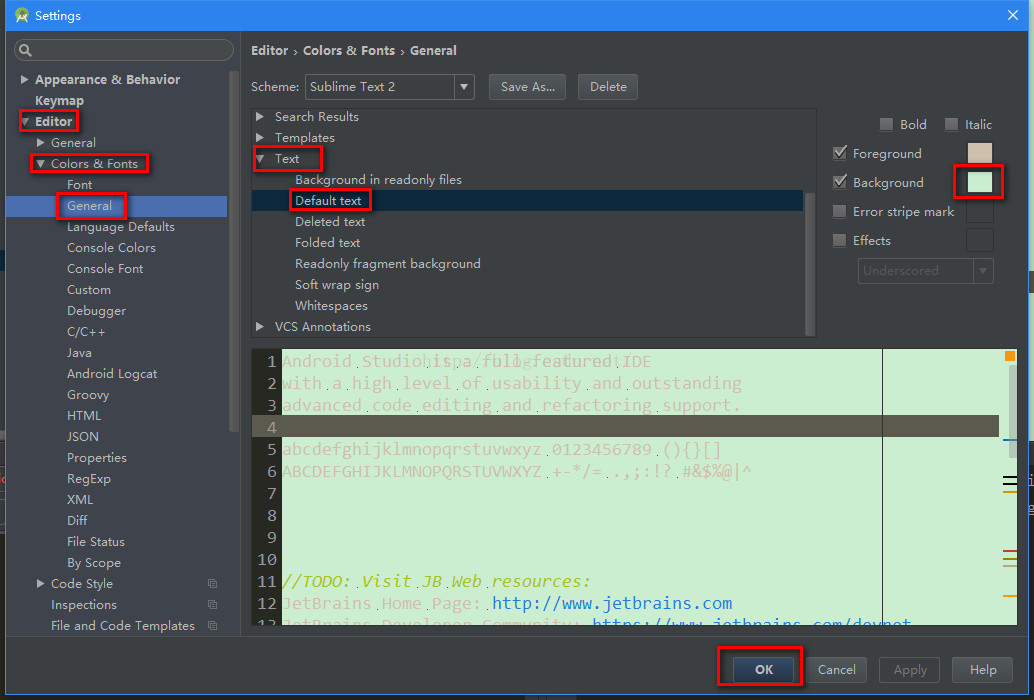
Task: Click the Cancel button
Action: click(x=837, y=670)
